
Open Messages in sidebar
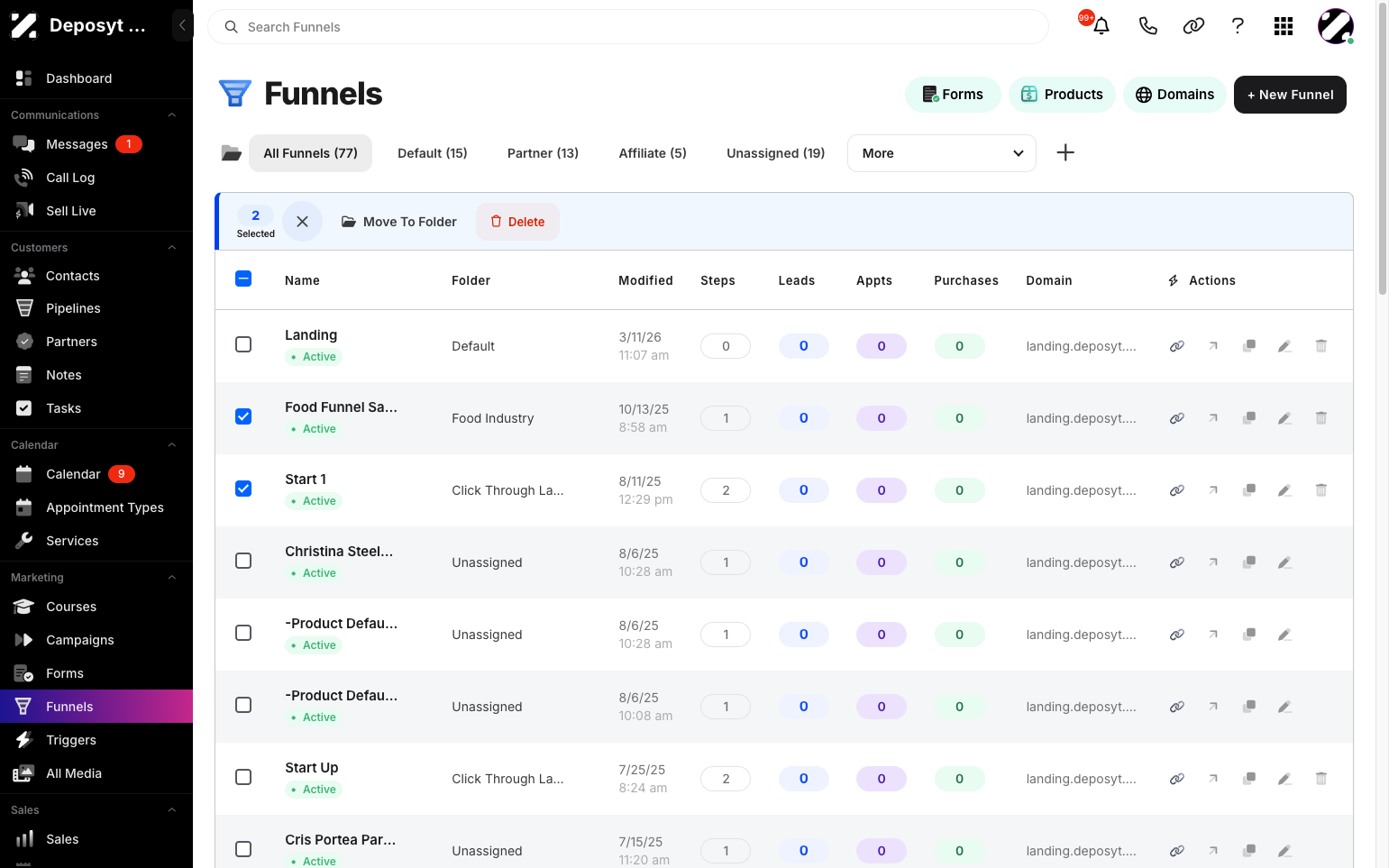tap(96, 144)
